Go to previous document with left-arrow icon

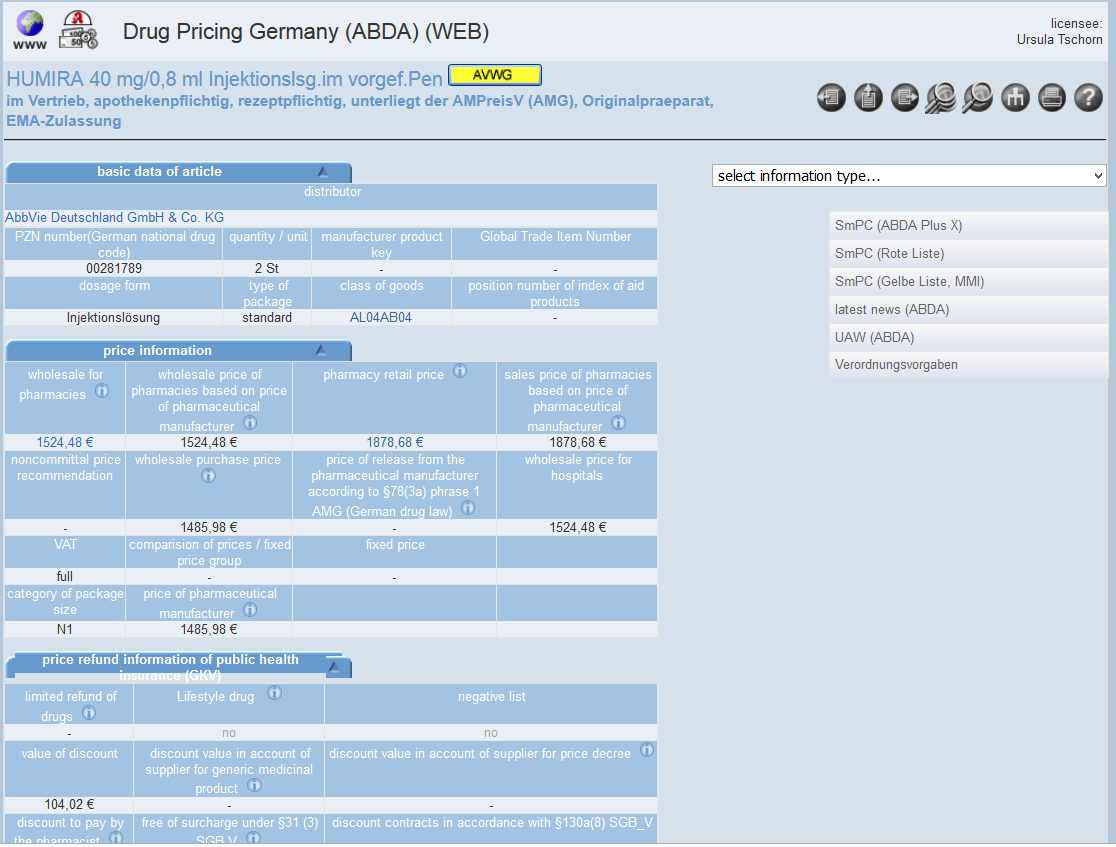point(831,98)
